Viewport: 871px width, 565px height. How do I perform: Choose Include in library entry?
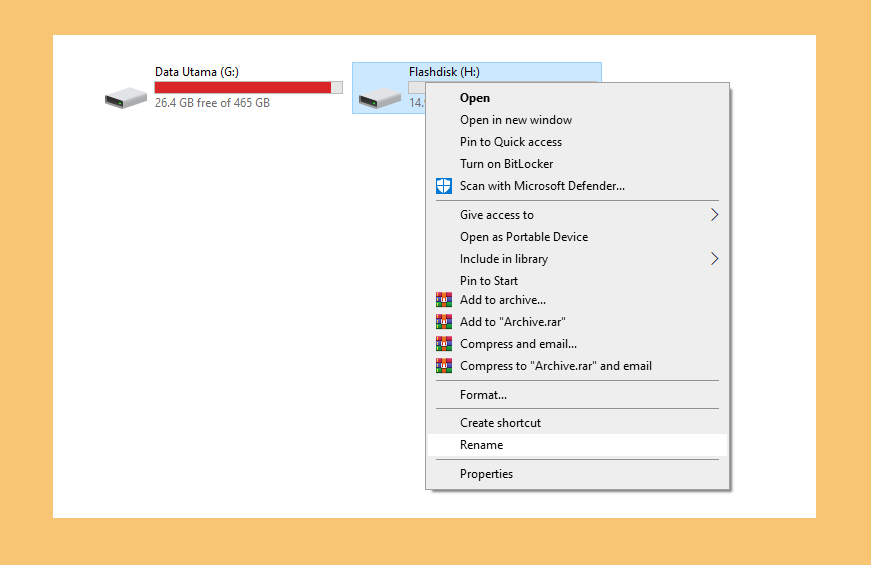[577, 259]
